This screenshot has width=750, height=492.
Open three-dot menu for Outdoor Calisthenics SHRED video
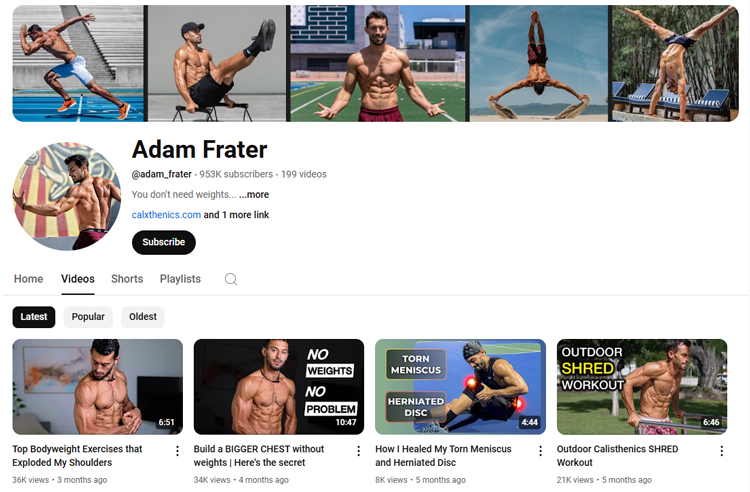click(x=721, y=451)
